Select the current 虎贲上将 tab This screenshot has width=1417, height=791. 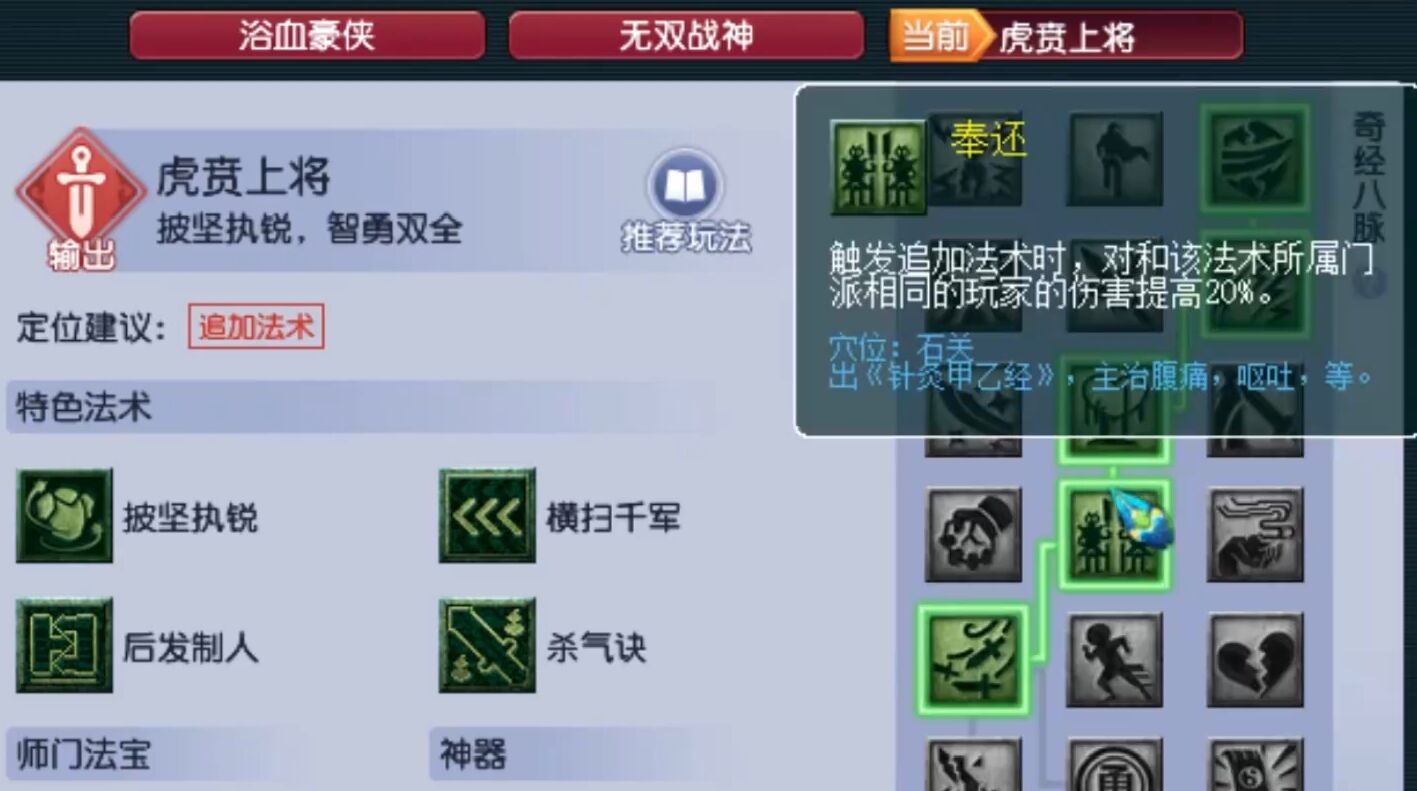tap(1066, 36)
